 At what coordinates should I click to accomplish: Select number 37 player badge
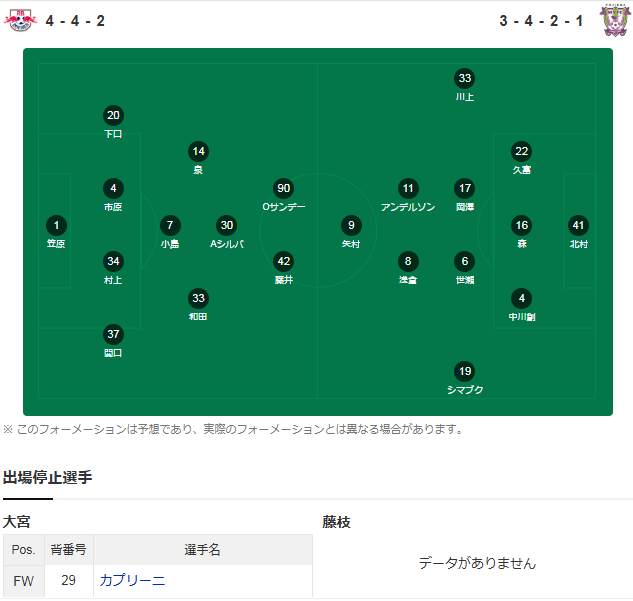pos(113,334)
